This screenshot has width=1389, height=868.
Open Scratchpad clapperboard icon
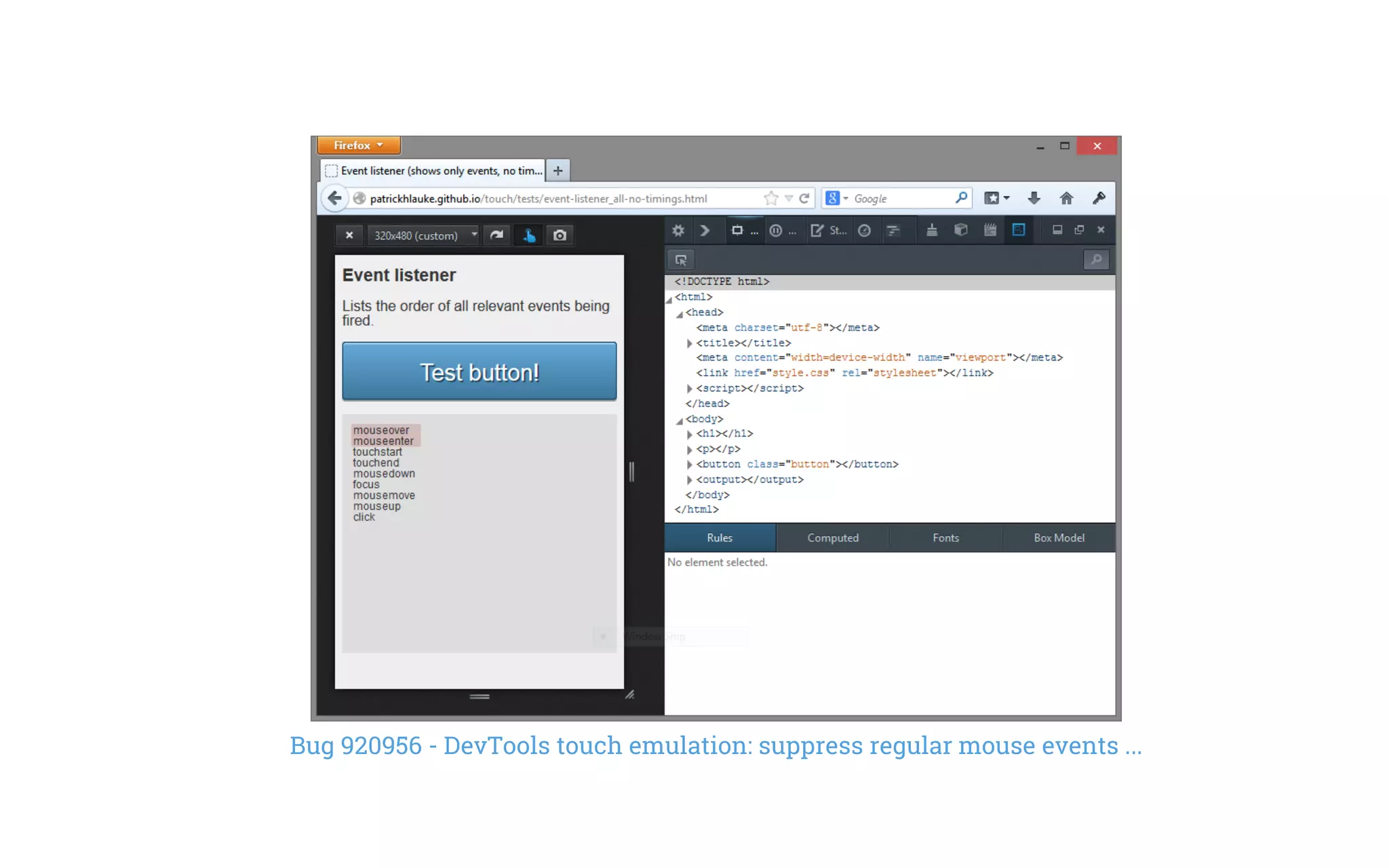coord(990,231)
